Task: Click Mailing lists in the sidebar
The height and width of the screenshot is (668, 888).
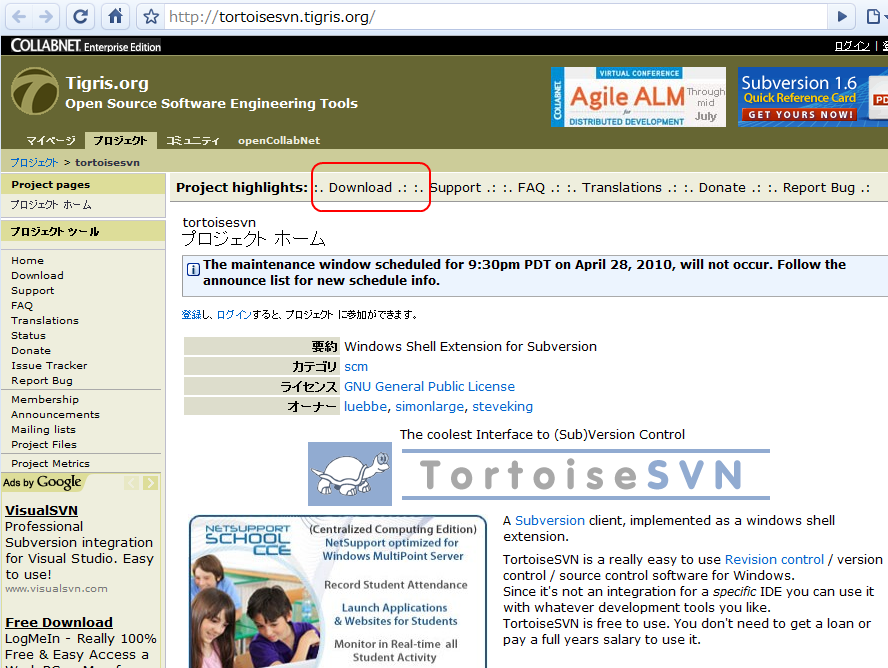Action: (44, 430)
